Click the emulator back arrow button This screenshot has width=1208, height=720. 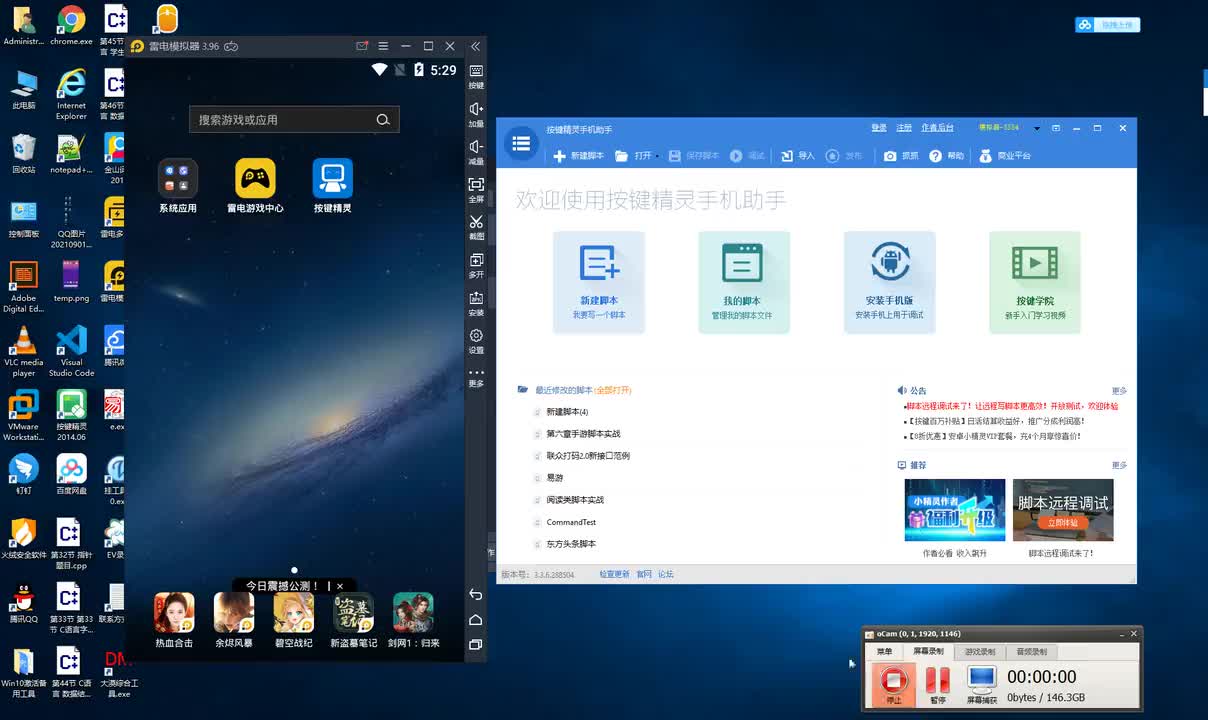click(x=476, y=594)
